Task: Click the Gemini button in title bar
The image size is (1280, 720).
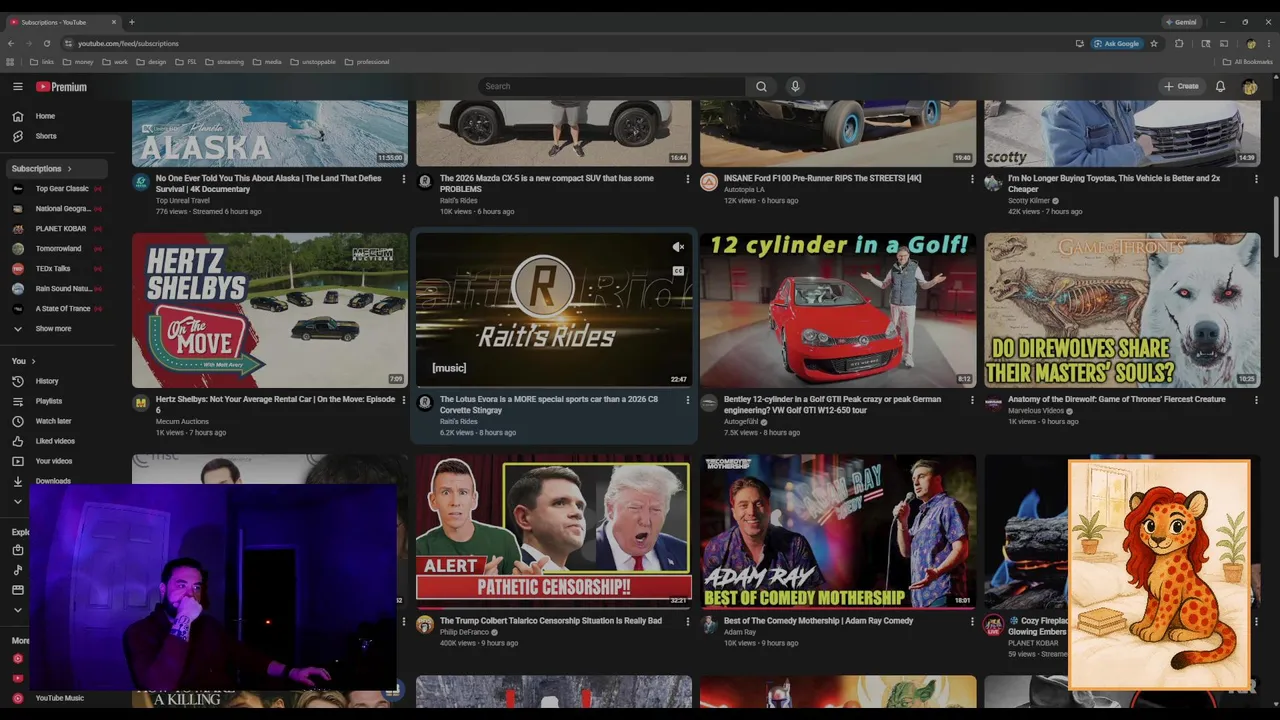Action: (1180, 22)
